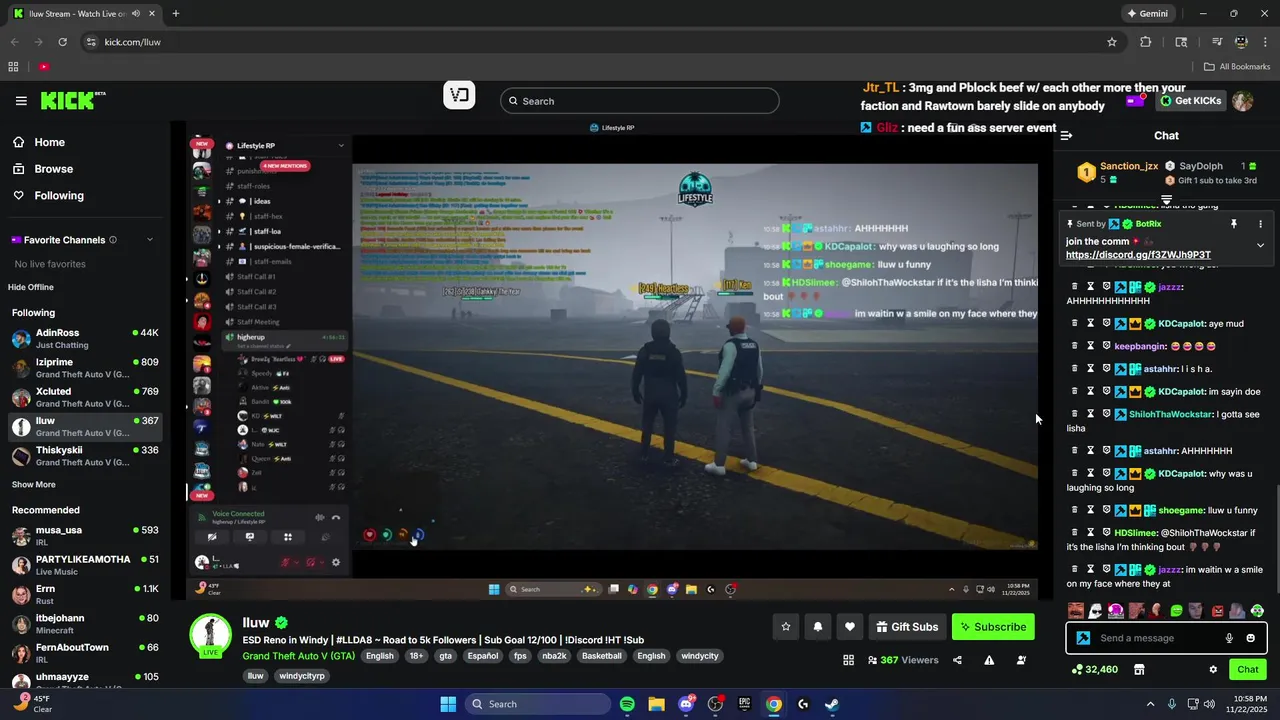
Task: Open Spotify from the taskbar
Action: pyautogui.click(x=627, y=704)
